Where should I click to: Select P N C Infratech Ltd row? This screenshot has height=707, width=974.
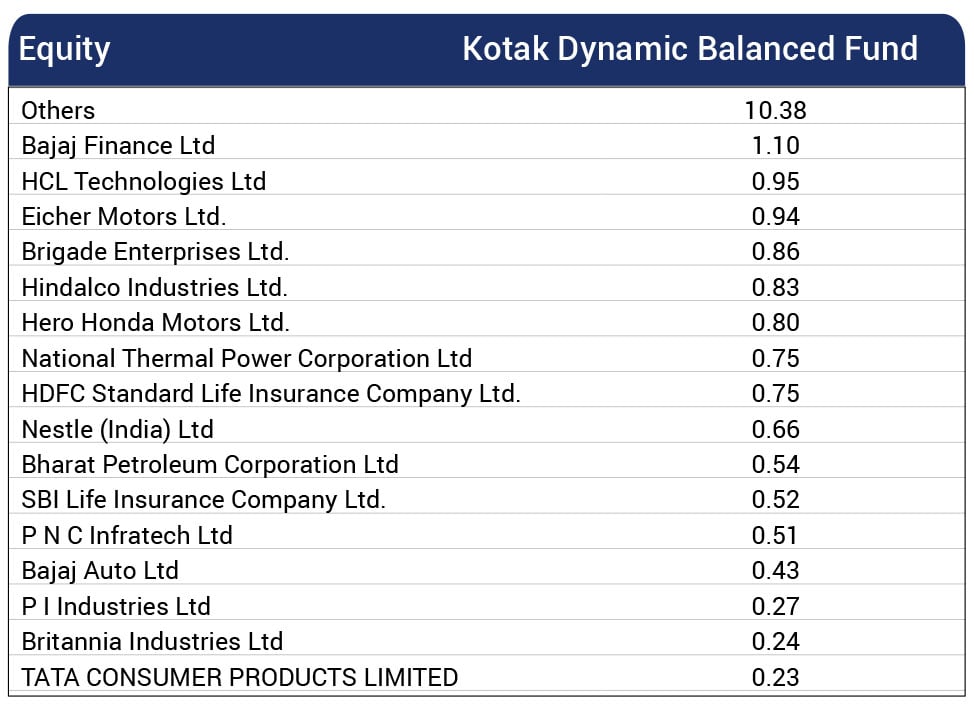coord(127,536)
